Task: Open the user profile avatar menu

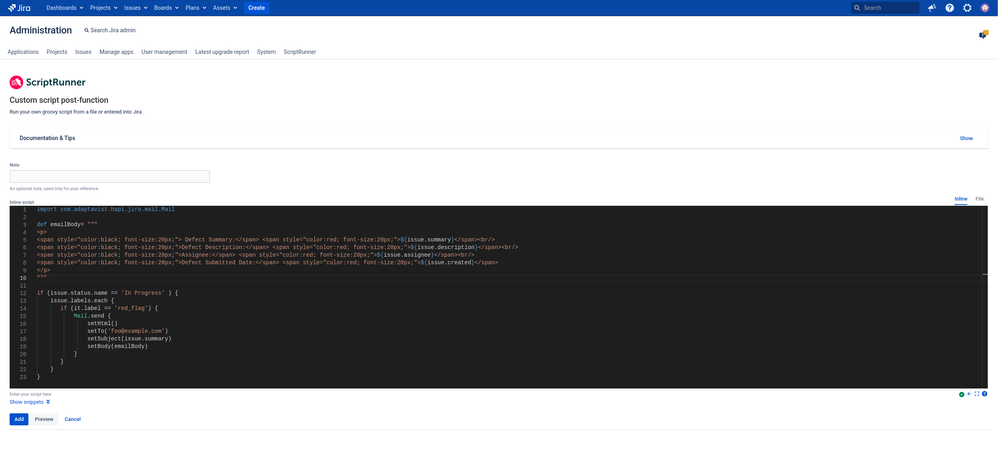Action: [985, 8]
